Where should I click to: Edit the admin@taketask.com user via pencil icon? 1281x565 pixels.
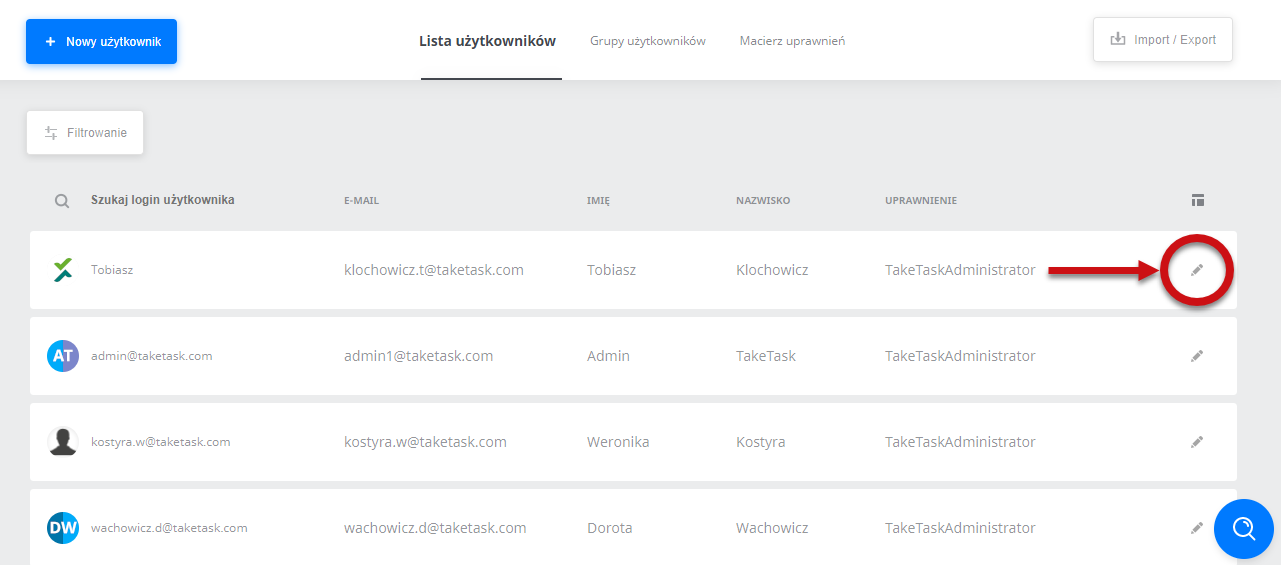pos(1197,356)
